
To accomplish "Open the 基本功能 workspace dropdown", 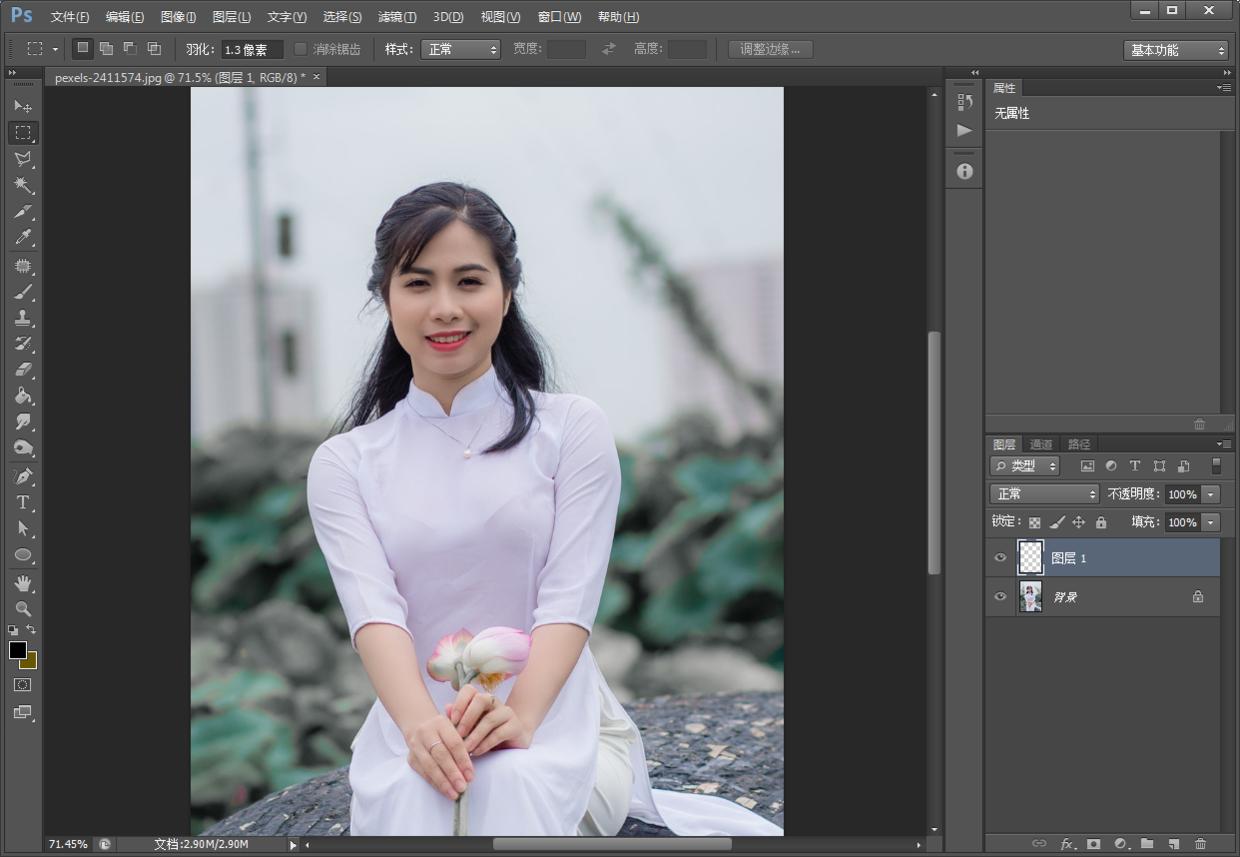I will [x=1175, y=50].
